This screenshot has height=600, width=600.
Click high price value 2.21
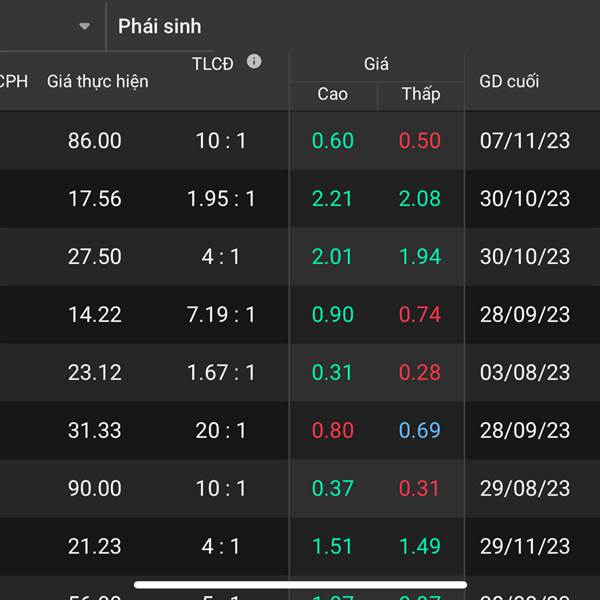332,199
